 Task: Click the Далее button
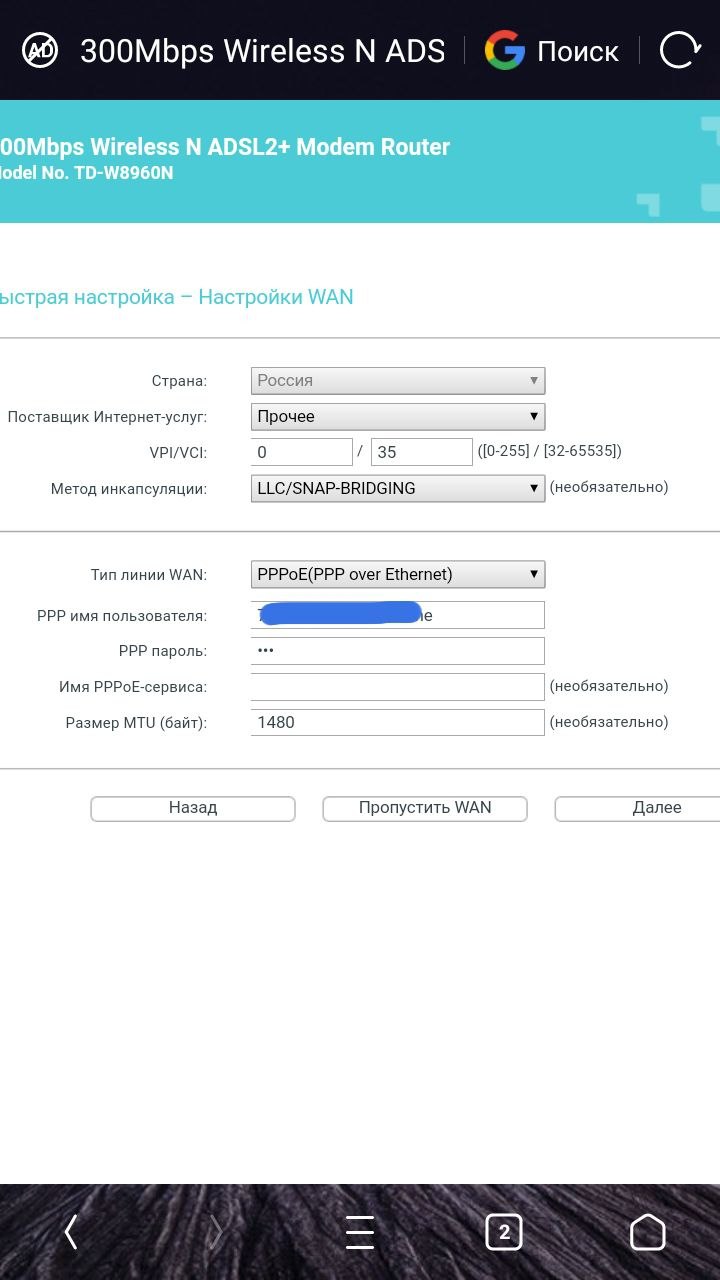pos(638,808)
